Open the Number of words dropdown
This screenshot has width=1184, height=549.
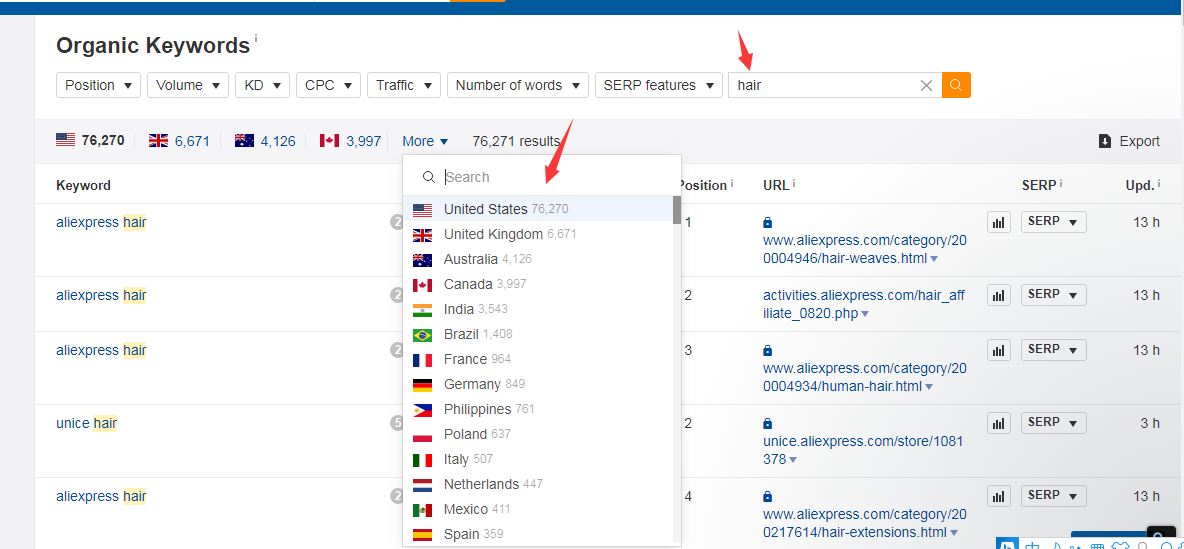click(x=518, y=85)
